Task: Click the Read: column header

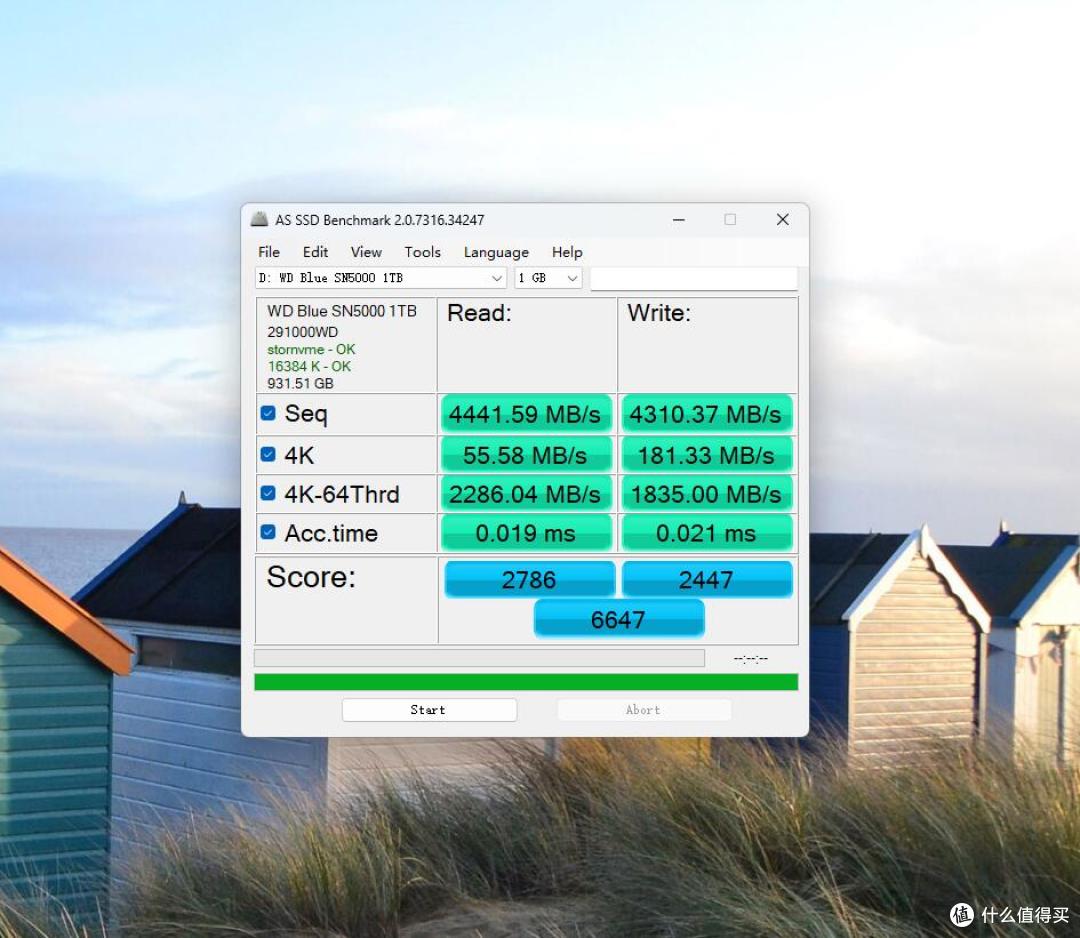Action: point(479,313)
